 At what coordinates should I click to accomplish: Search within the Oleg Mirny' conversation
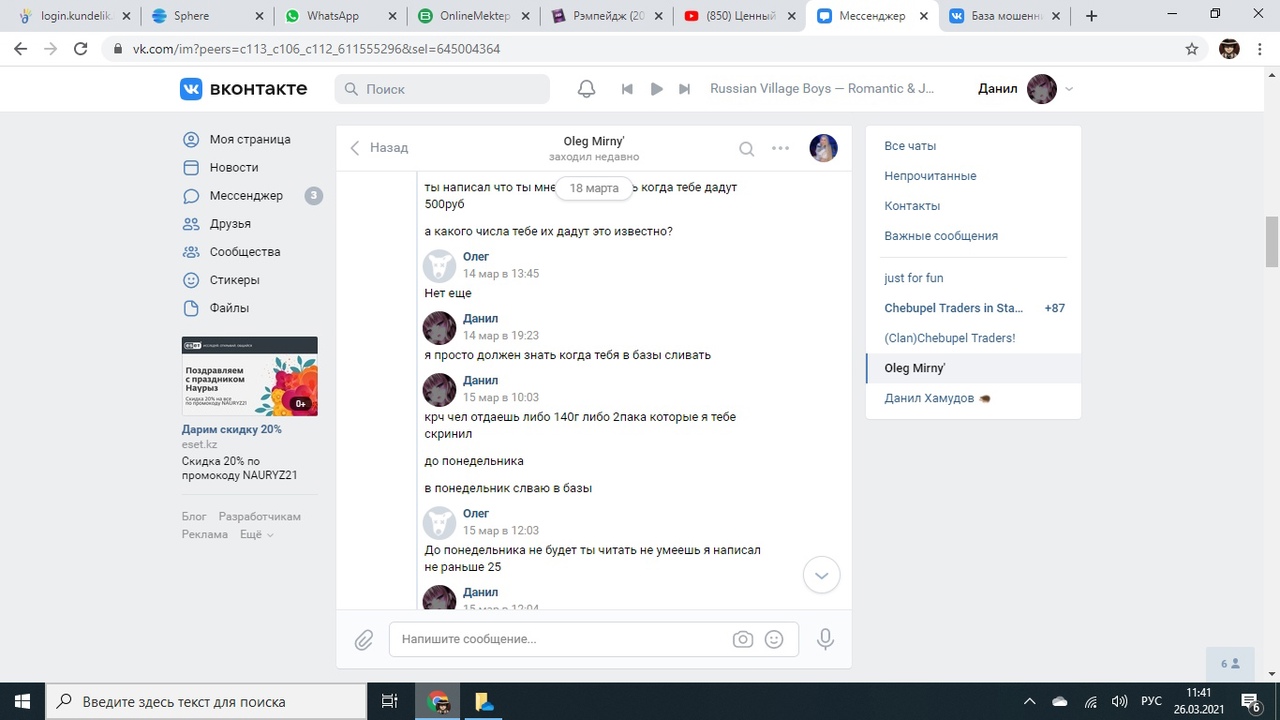746,149
